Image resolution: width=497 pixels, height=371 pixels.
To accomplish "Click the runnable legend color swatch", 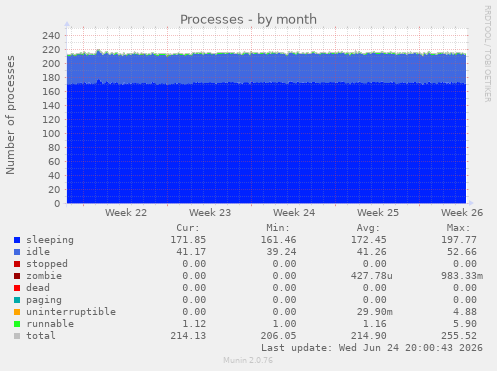I will (x=17, y=324).
